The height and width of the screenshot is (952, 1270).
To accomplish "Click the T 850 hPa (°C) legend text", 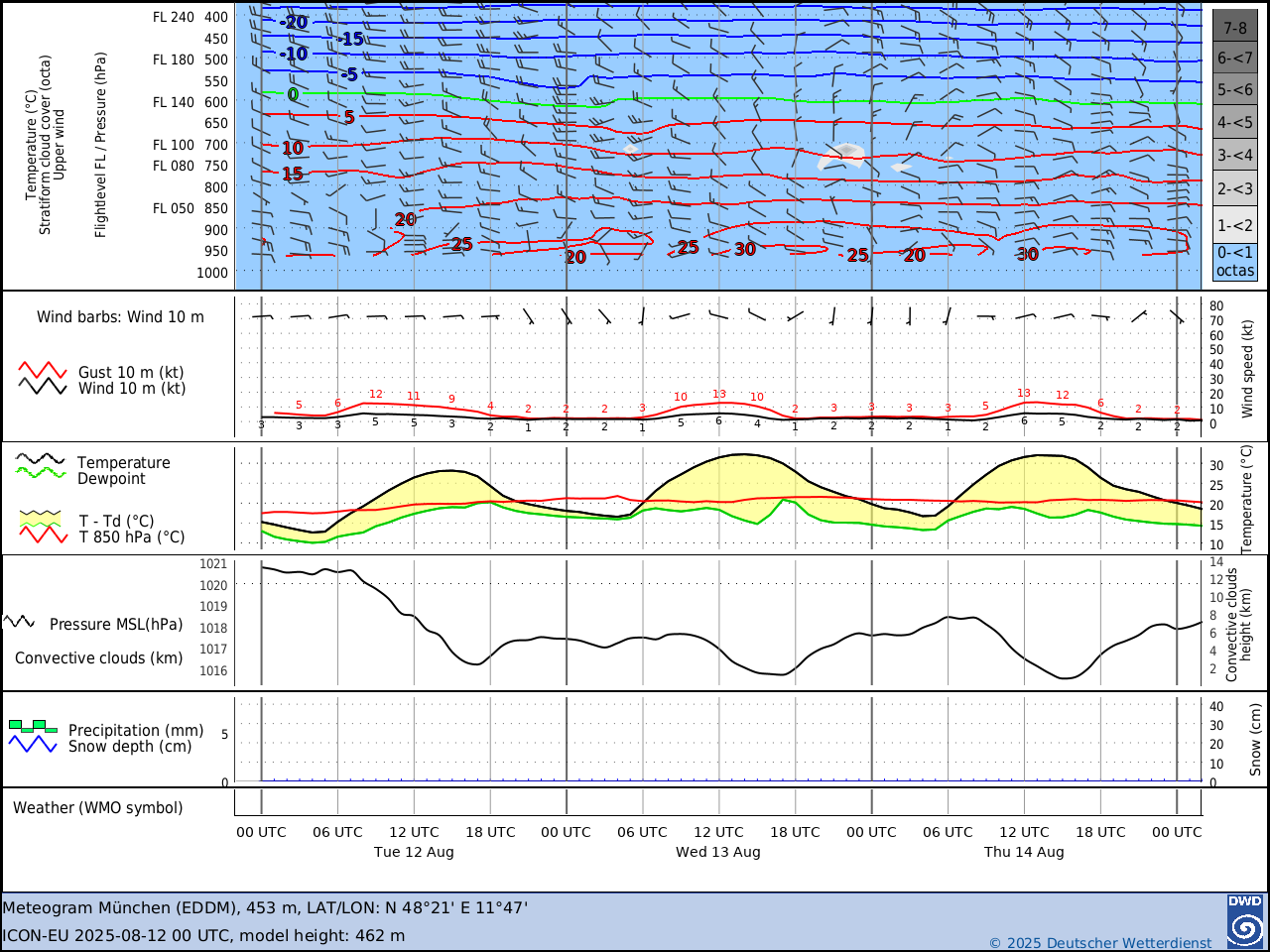I will pyautogui.click(x=132, y=537).
